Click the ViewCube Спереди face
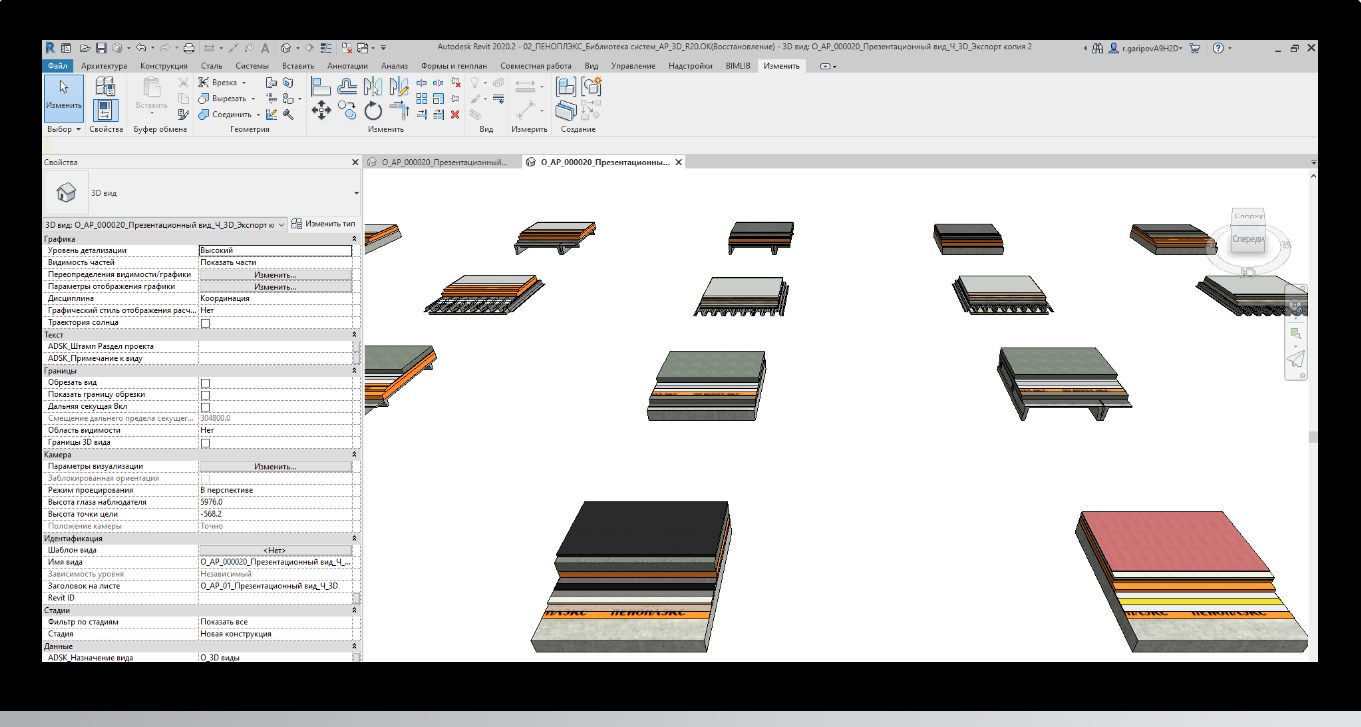 pyautogui.click(x=1248, y=240)
